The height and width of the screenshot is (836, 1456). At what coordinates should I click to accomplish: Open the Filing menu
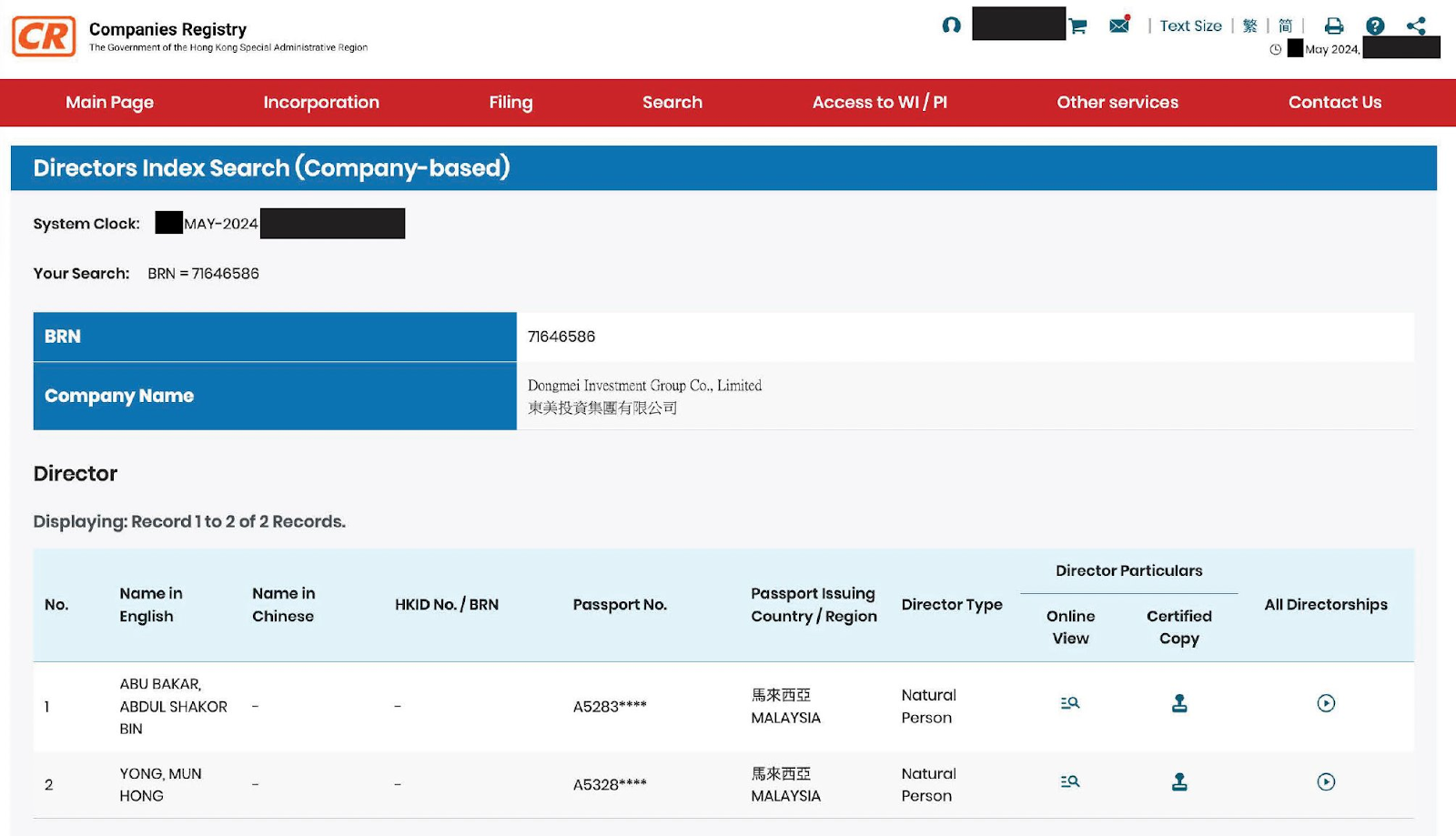pos(511,102)
